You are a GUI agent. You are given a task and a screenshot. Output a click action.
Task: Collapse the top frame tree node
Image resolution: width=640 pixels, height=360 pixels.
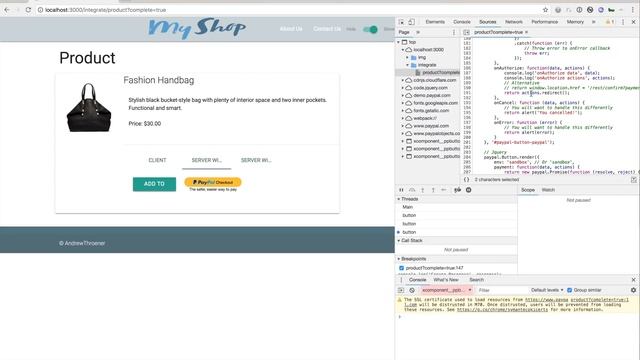(x=399, y=42)
